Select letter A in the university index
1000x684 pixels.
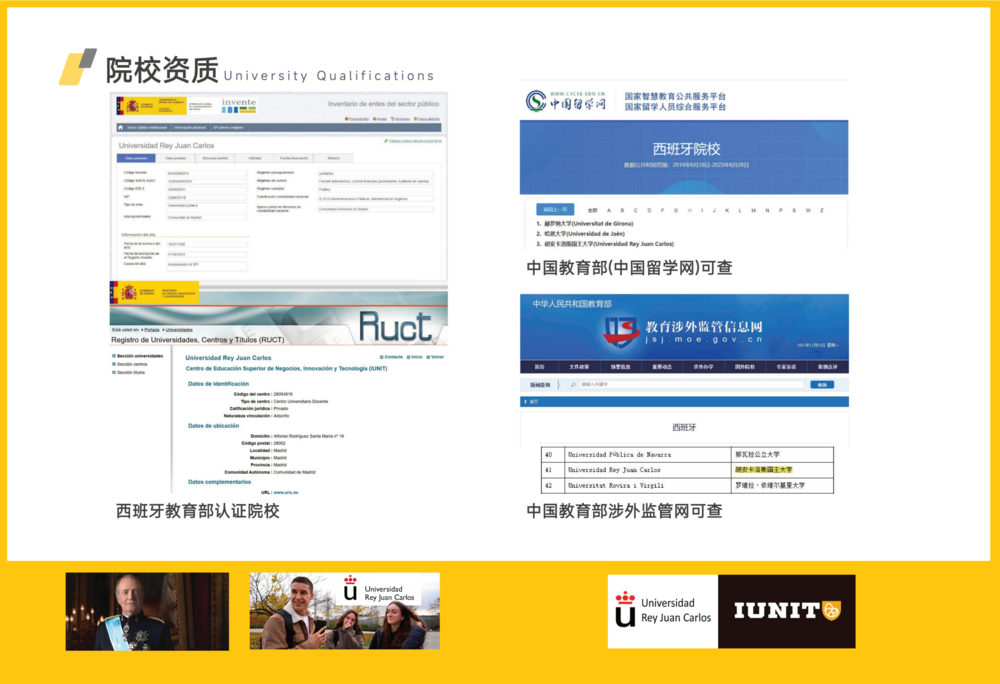pyautogui.click(x=609, y=210)
